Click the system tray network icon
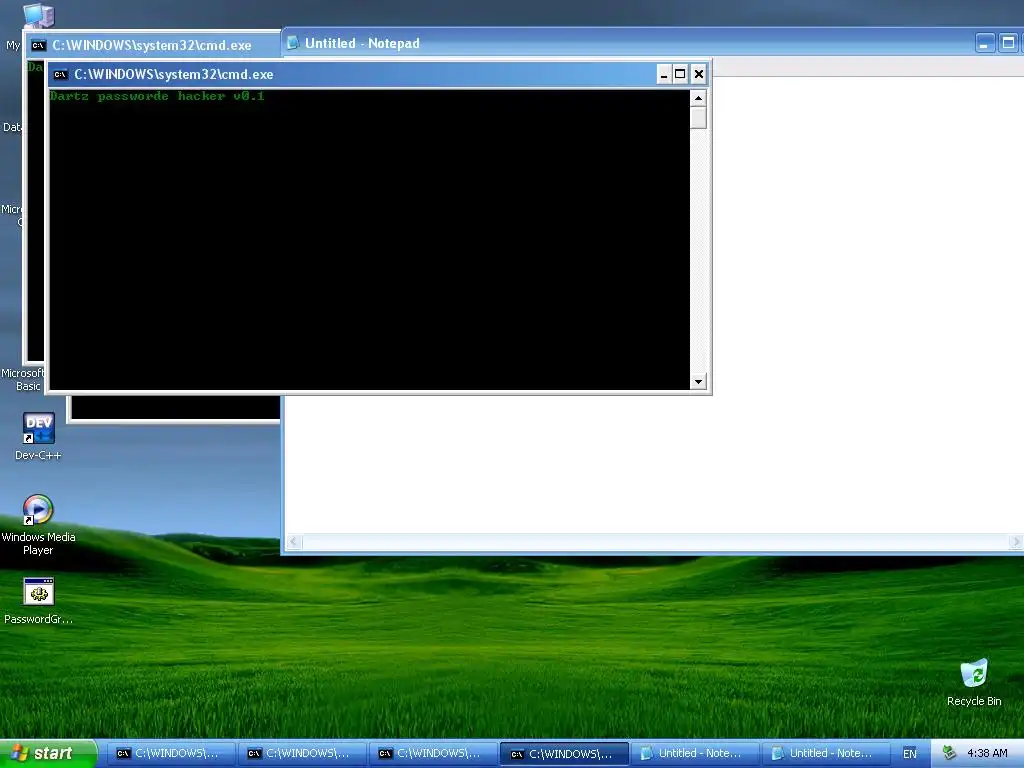Screen dimensions: 1024x768 [950, 753]
